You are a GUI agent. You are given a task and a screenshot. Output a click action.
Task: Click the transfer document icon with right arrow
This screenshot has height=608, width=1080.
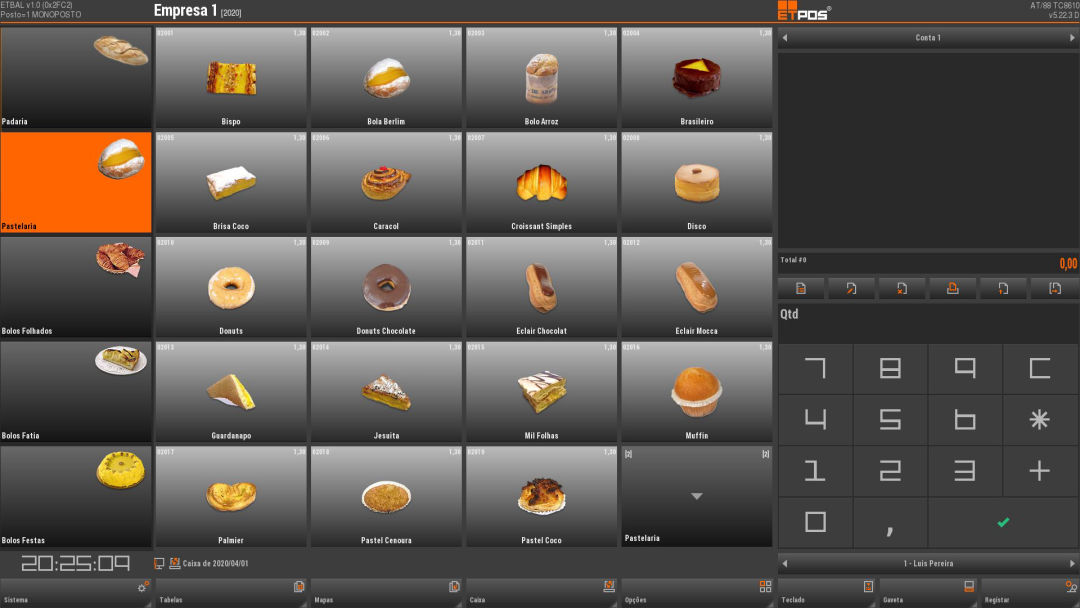pyautogui.click(x=1055, y=289)
